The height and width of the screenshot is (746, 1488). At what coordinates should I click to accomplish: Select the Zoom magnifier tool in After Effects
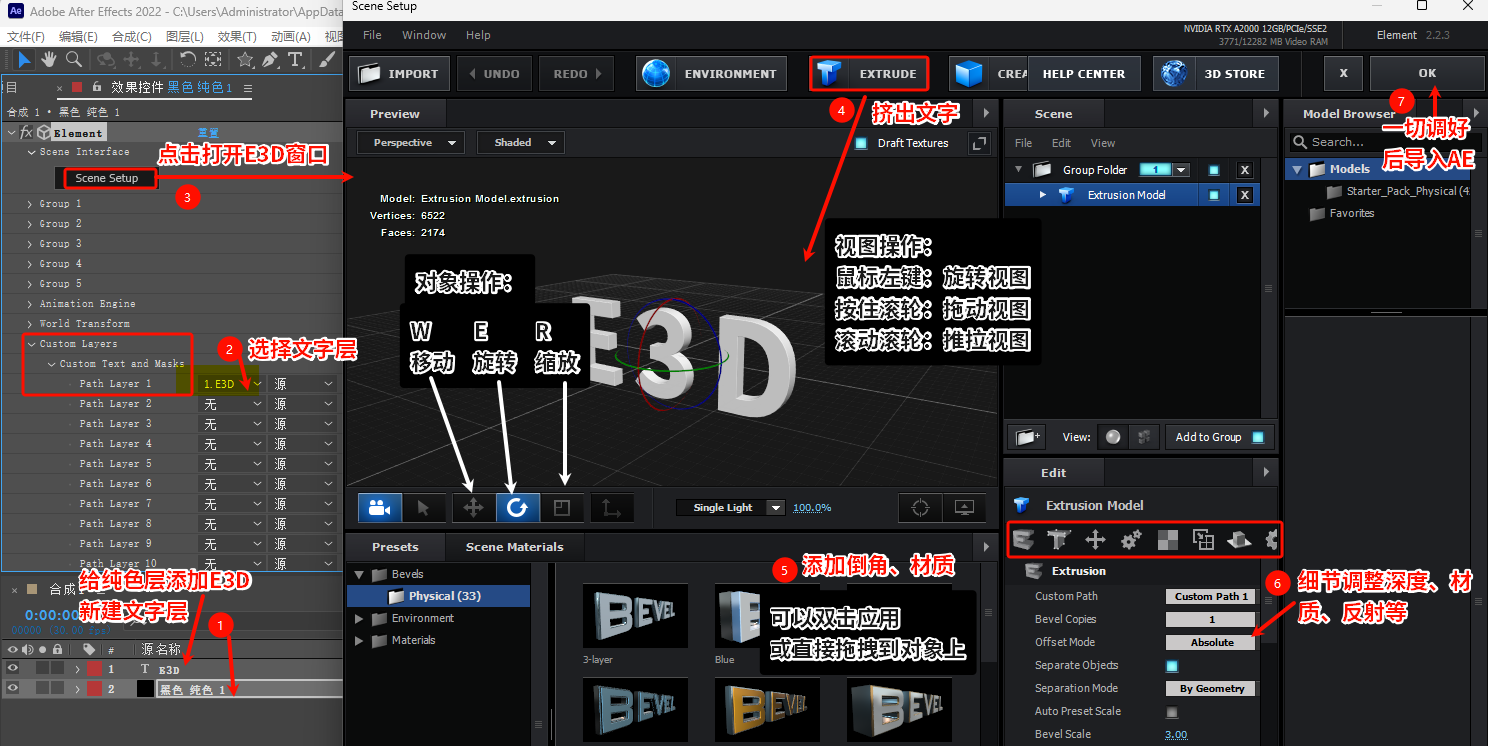[73, 60]
